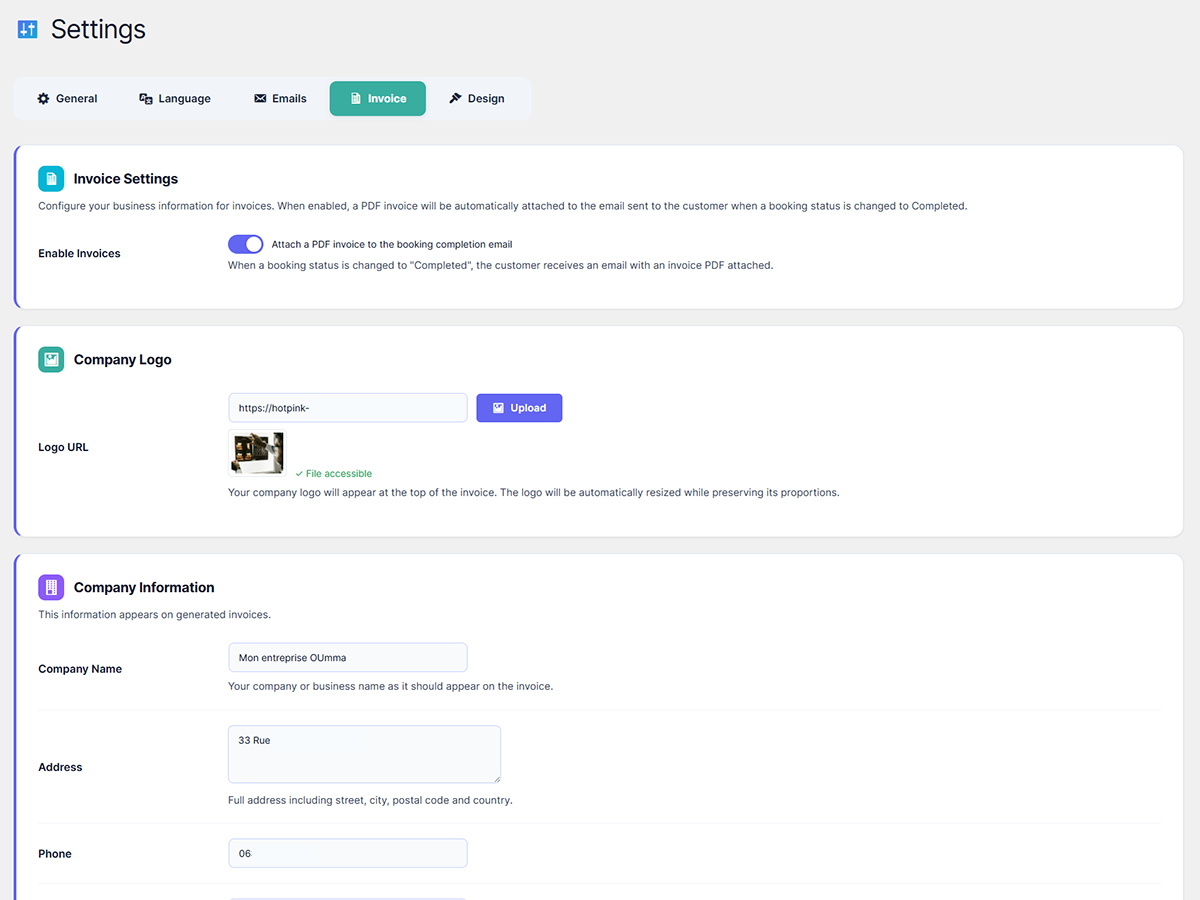Select the Invoice tab
Screen dimensions: 1200x900
tap(377, 99)
